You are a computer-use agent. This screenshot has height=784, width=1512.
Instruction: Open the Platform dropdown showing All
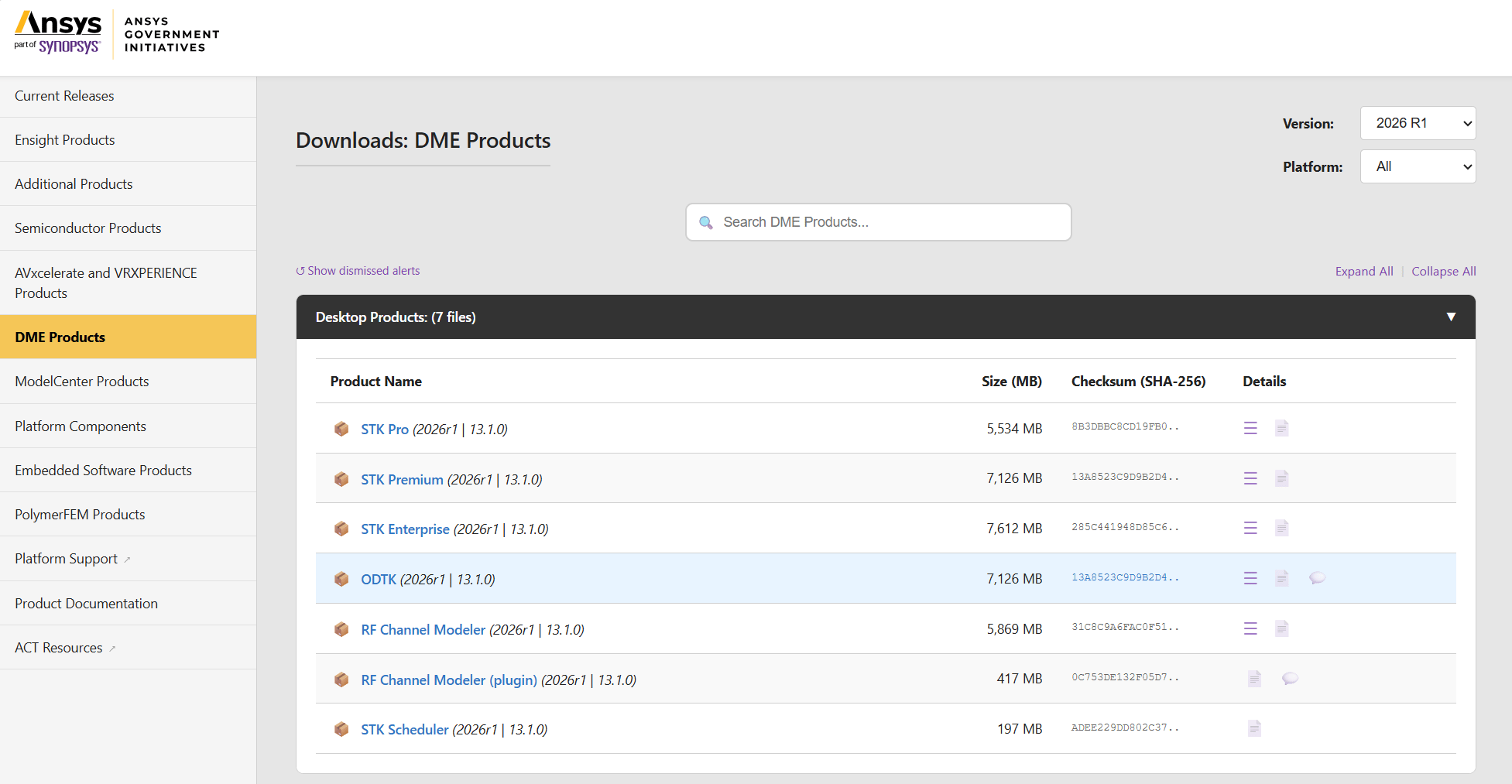(x=1418, y=166)
